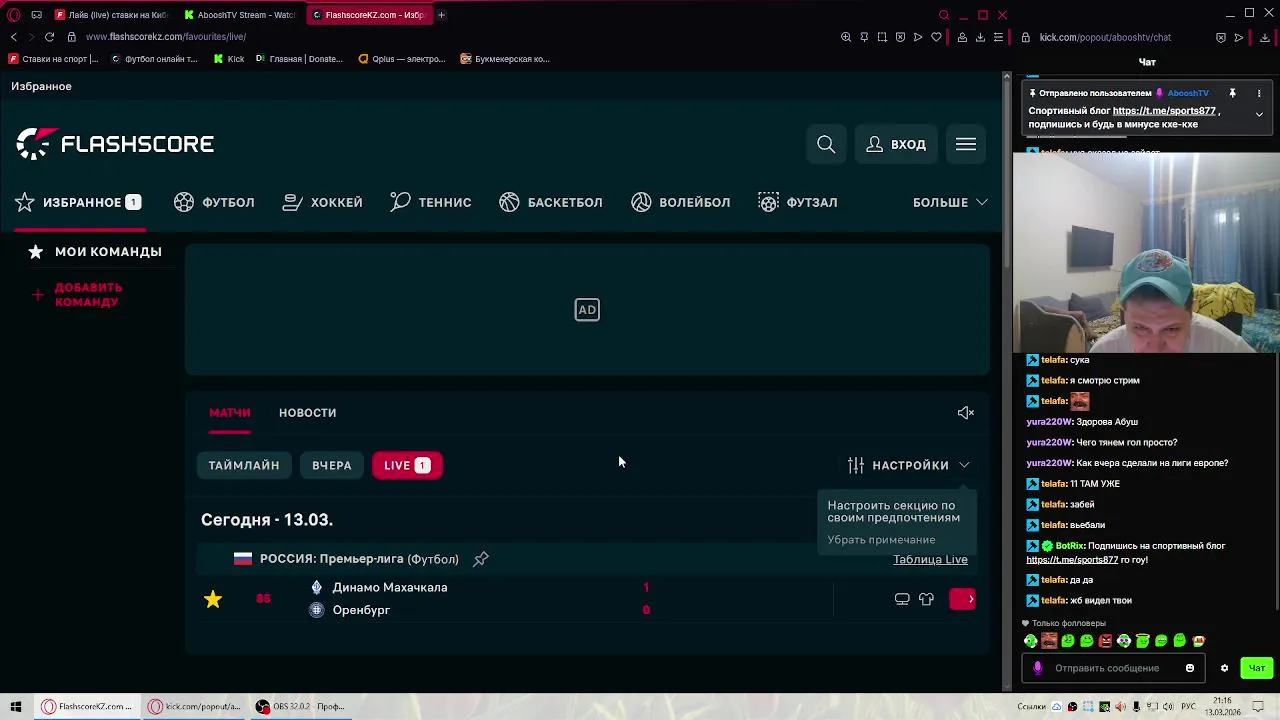
Task: Switch to the НОВОСТИ tab
Action: [307, 413]
